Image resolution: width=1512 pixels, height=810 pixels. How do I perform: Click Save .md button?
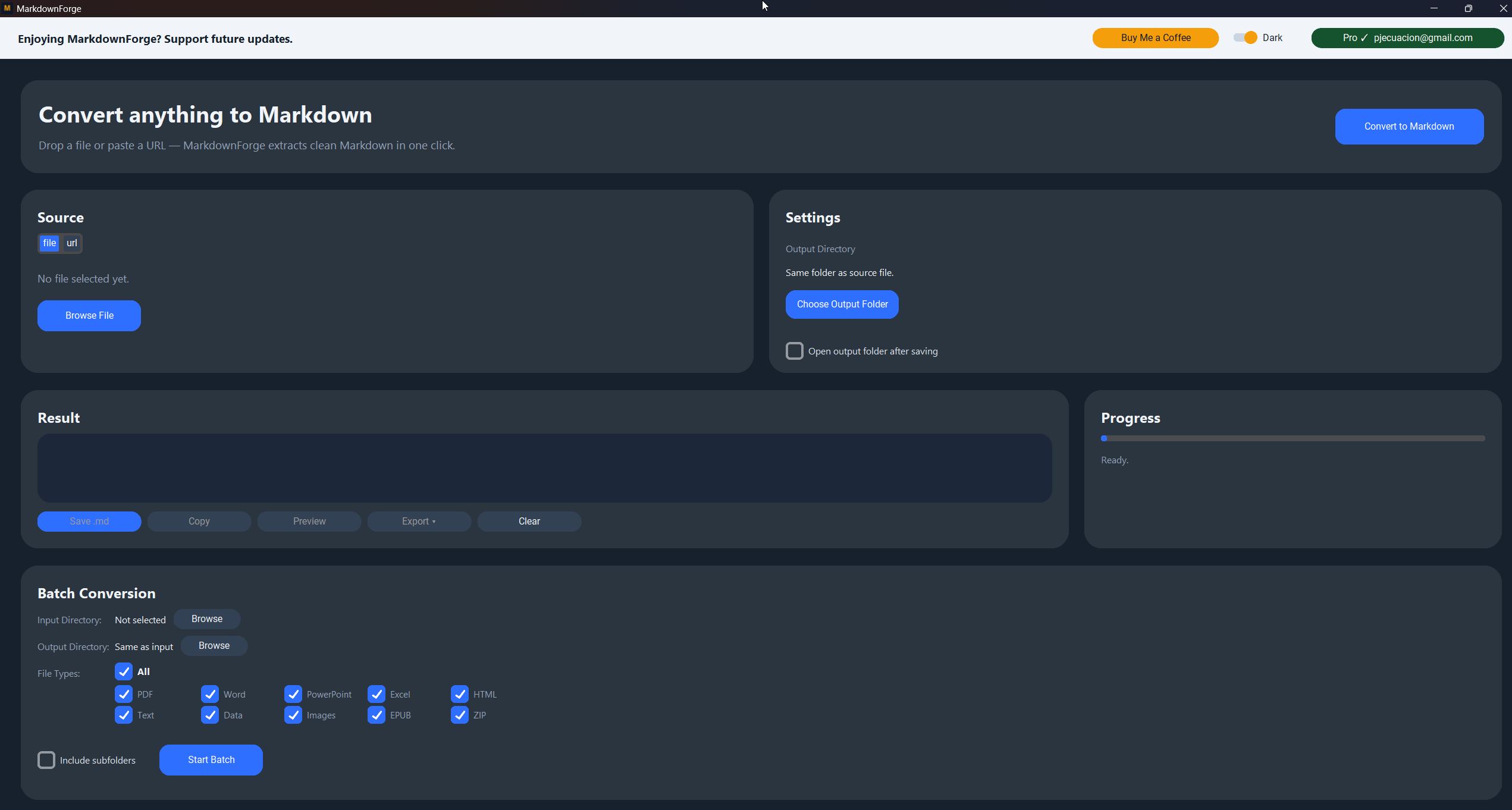point(89,522)
